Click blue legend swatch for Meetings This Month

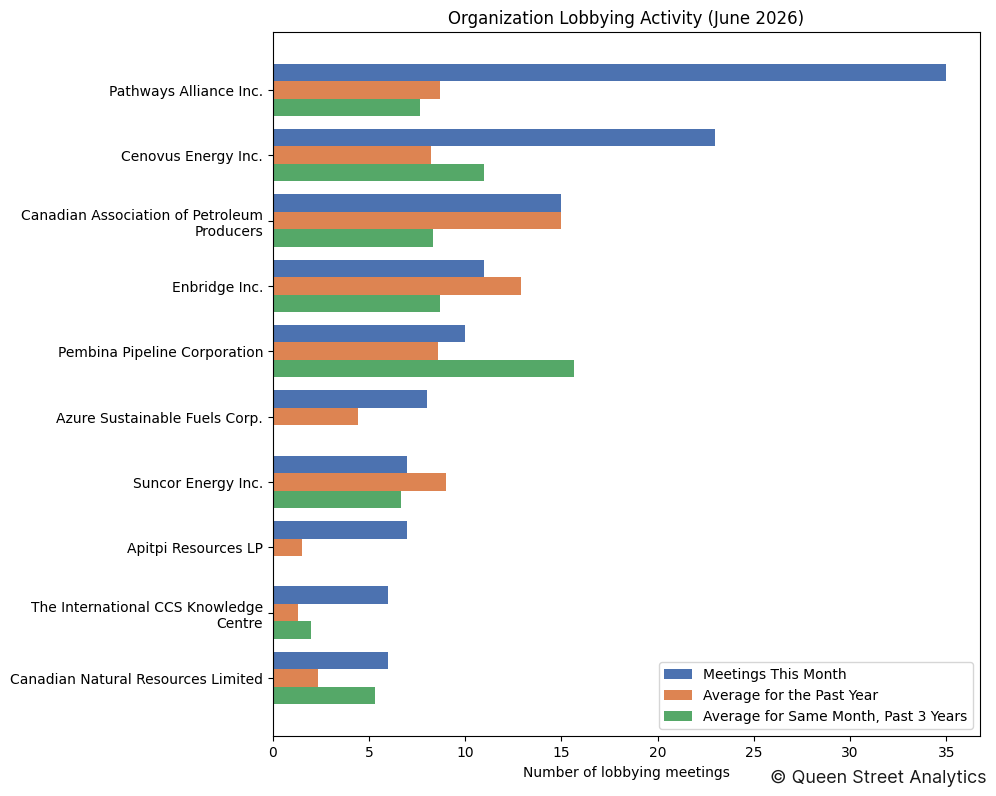pos(678,674)
